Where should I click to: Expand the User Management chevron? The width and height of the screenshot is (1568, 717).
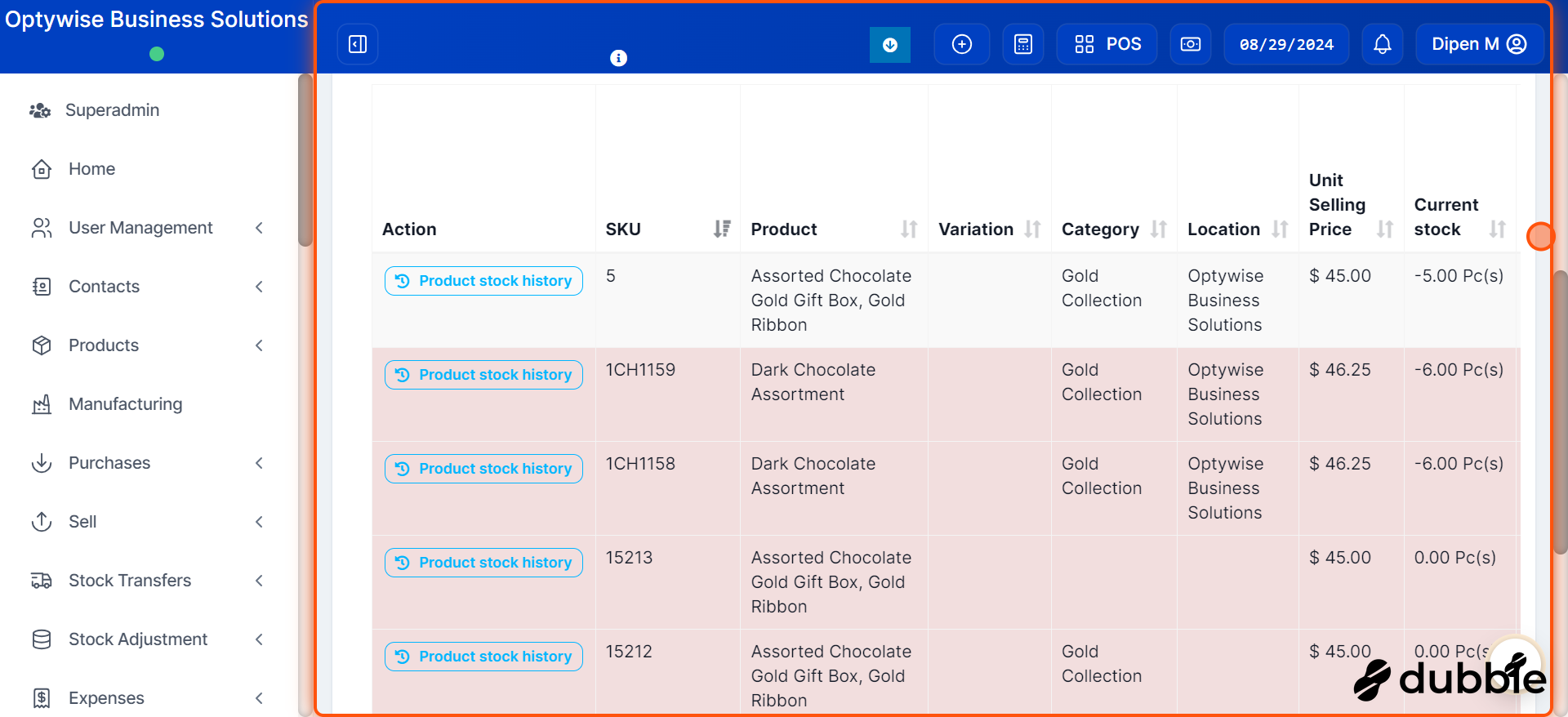pos(259,228)
